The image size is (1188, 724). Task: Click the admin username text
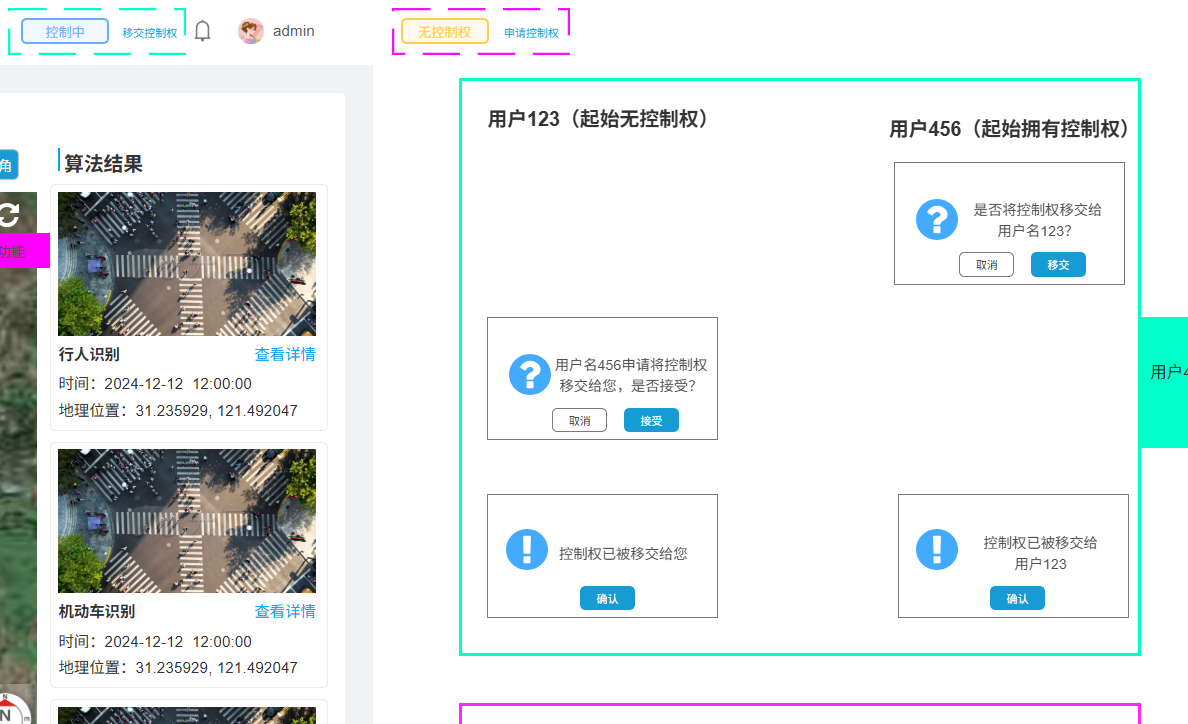[293, 31]
